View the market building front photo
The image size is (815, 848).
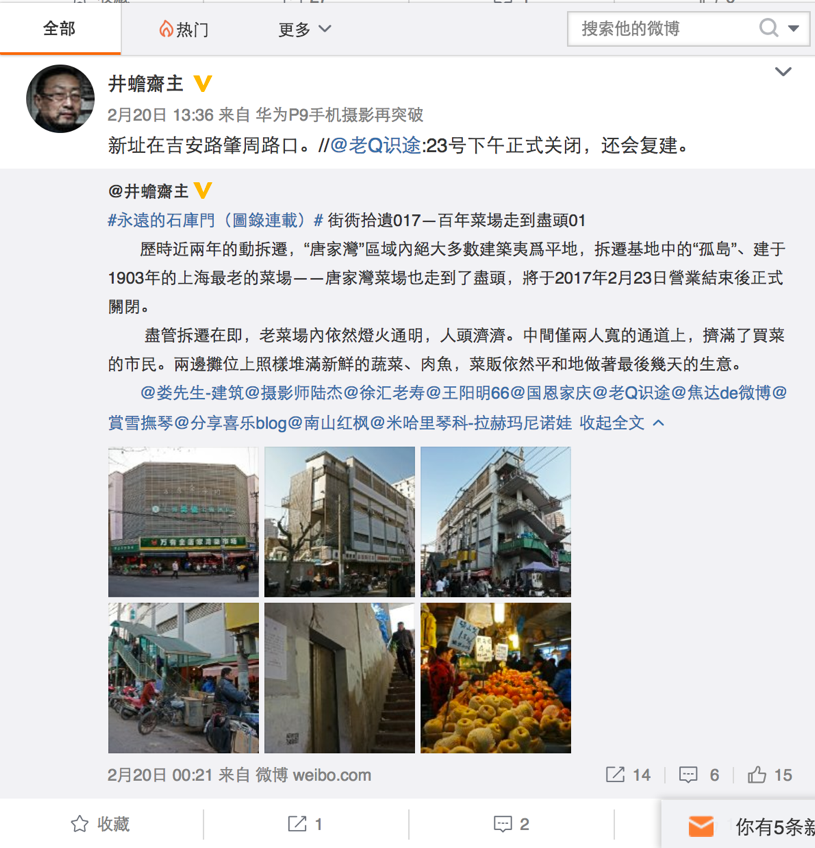pos(183,522)
